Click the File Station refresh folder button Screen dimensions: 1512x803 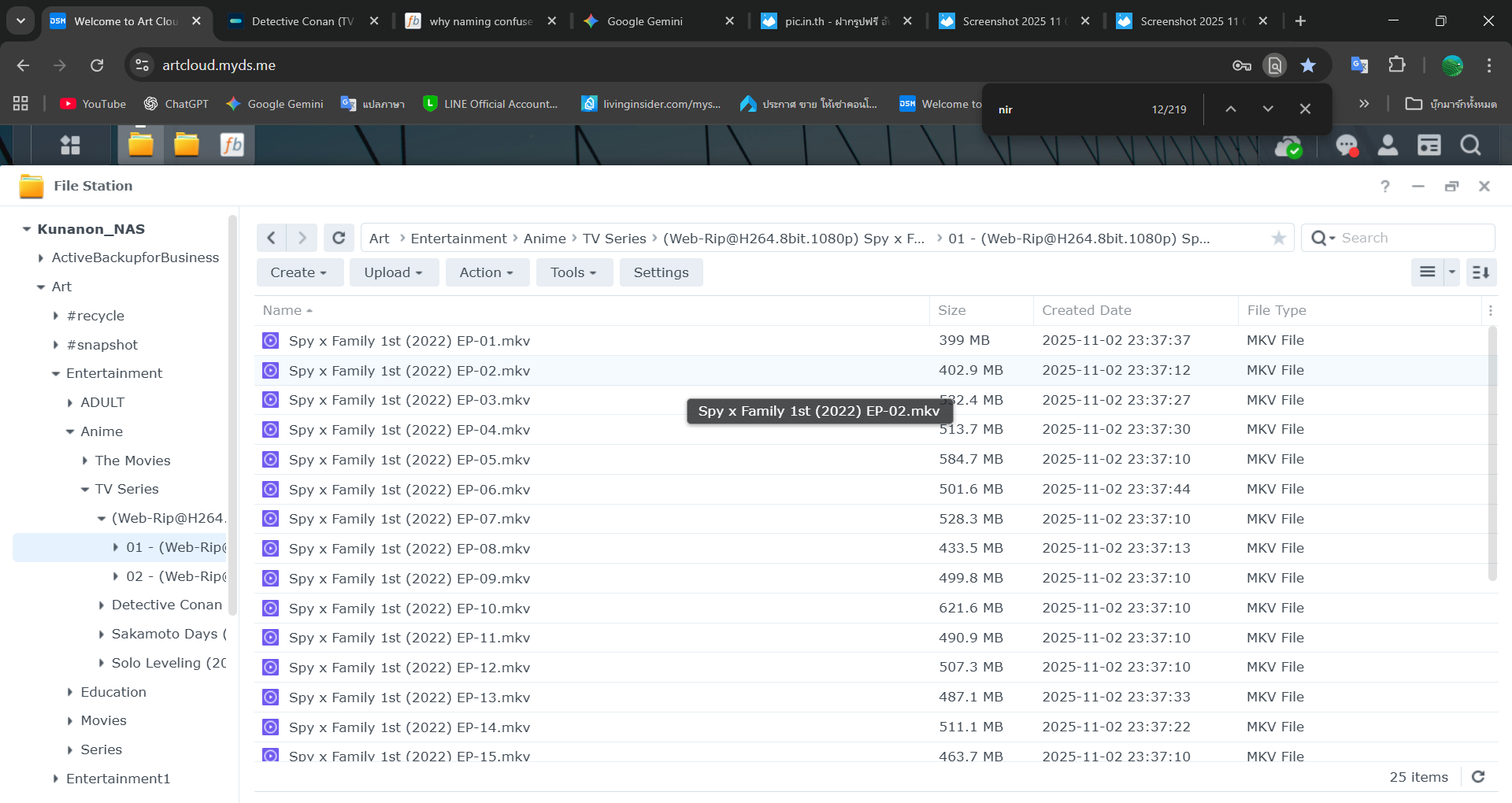point(339,238)
